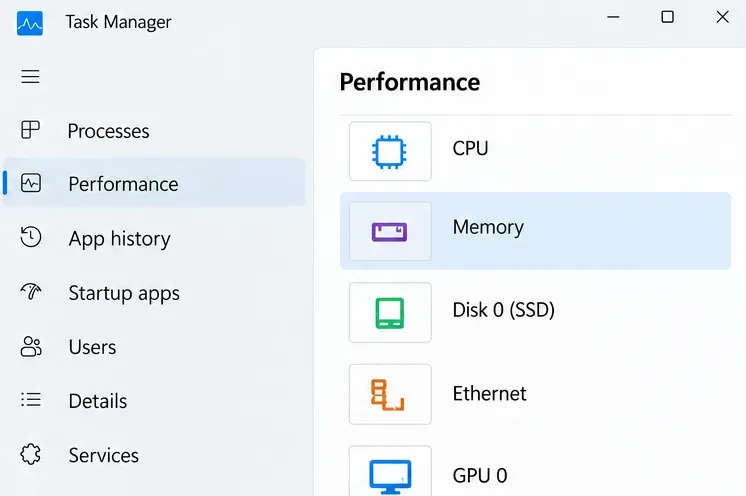Open the Services page

click(104, 456)
